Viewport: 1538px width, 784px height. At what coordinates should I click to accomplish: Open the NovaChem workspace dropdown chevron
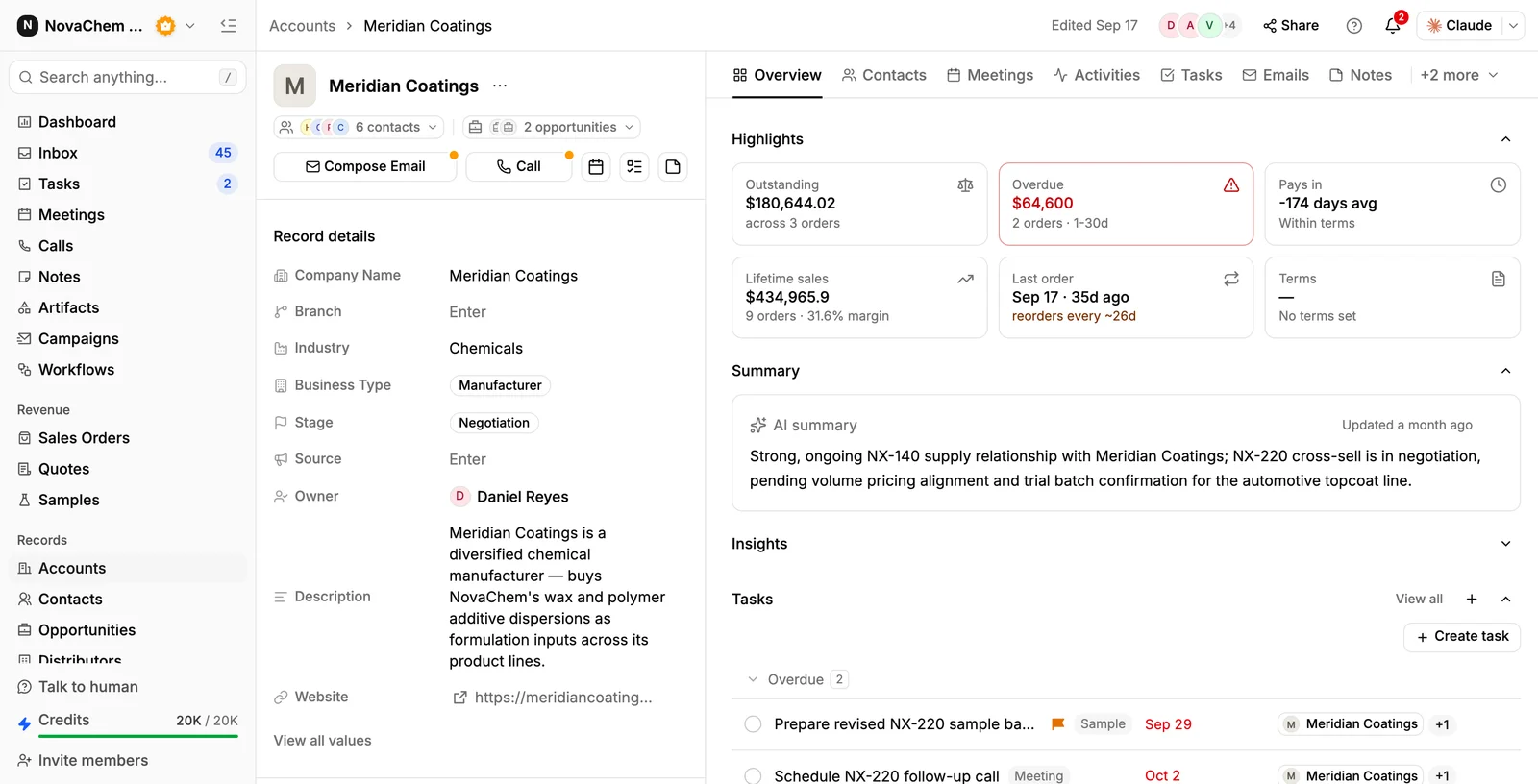tap(190, 26)
